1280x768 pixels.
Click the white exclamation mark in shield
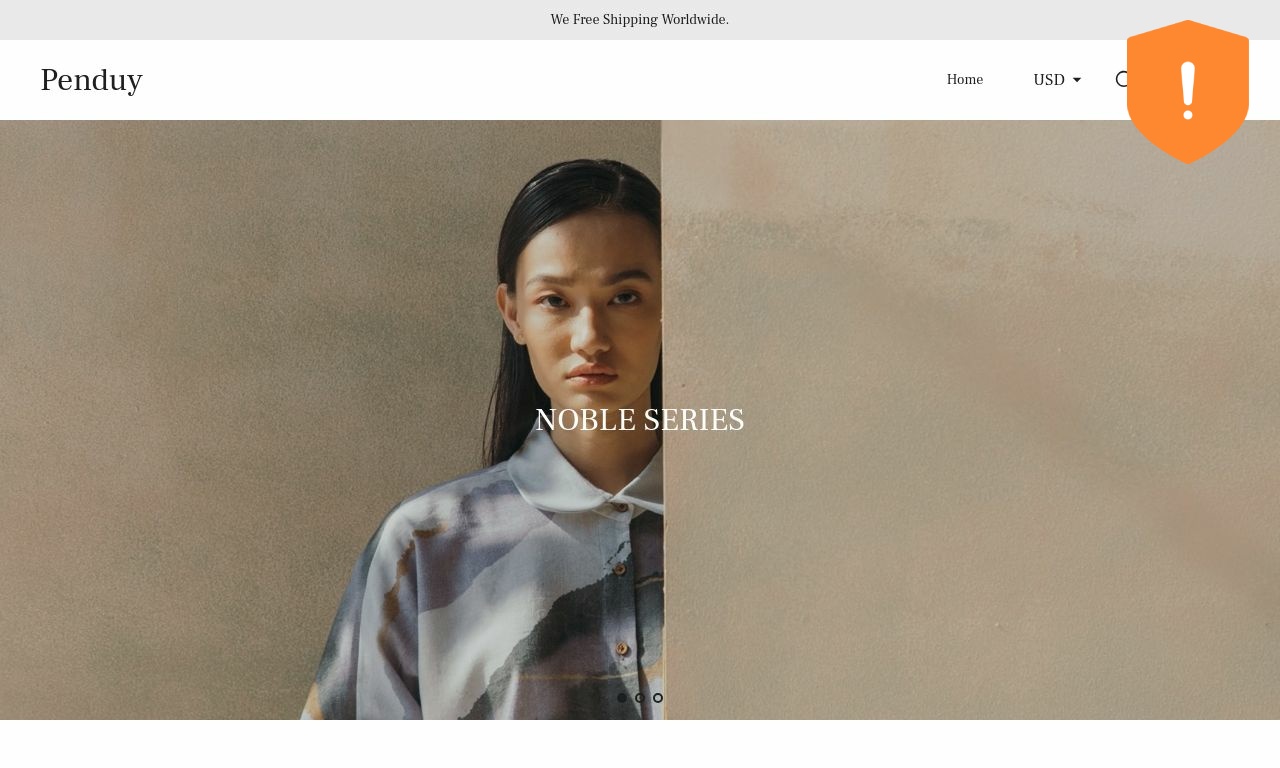coord(1188,91)
